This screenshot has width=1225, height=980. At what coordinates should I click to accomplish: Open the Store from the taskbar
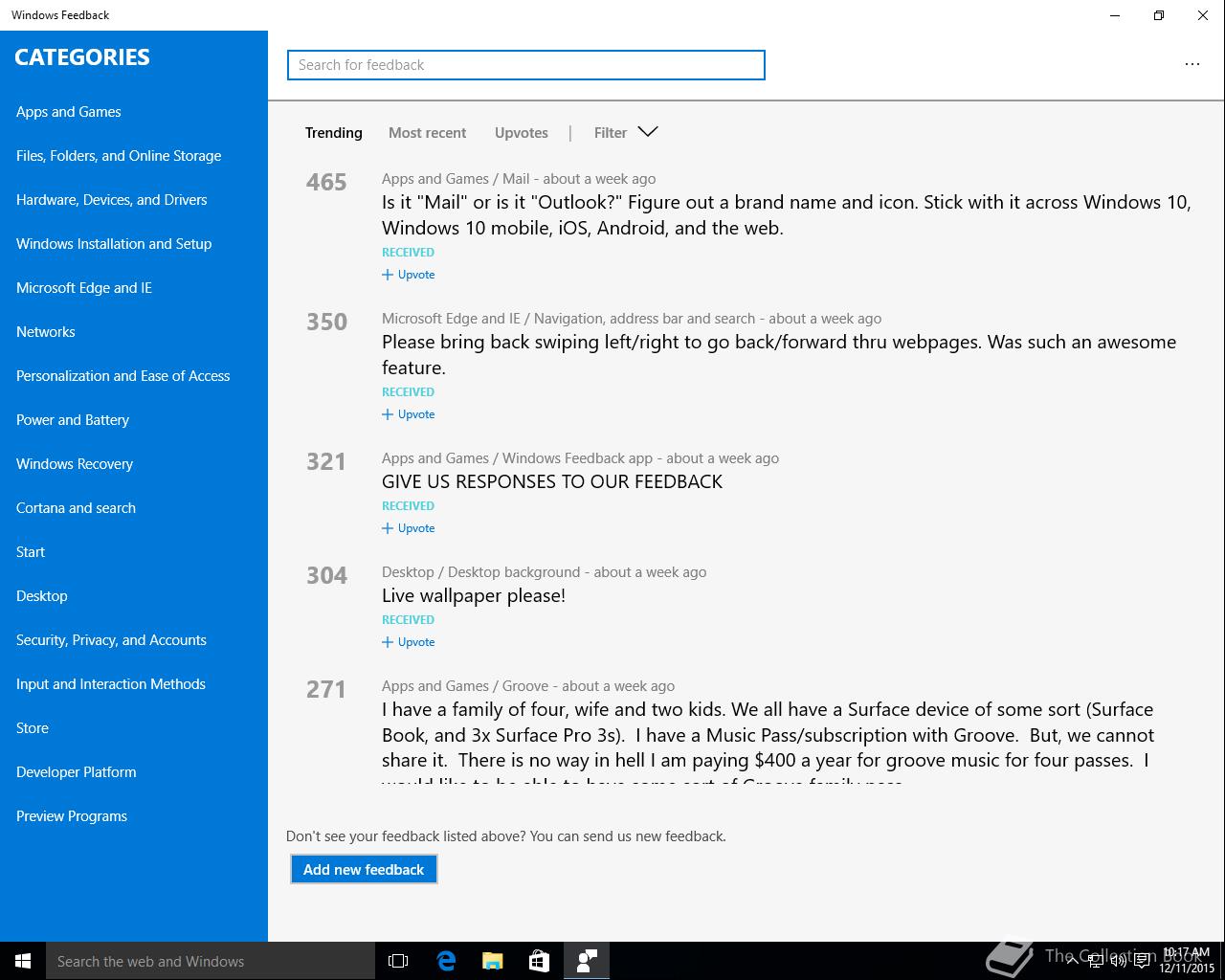coord(539,961)
